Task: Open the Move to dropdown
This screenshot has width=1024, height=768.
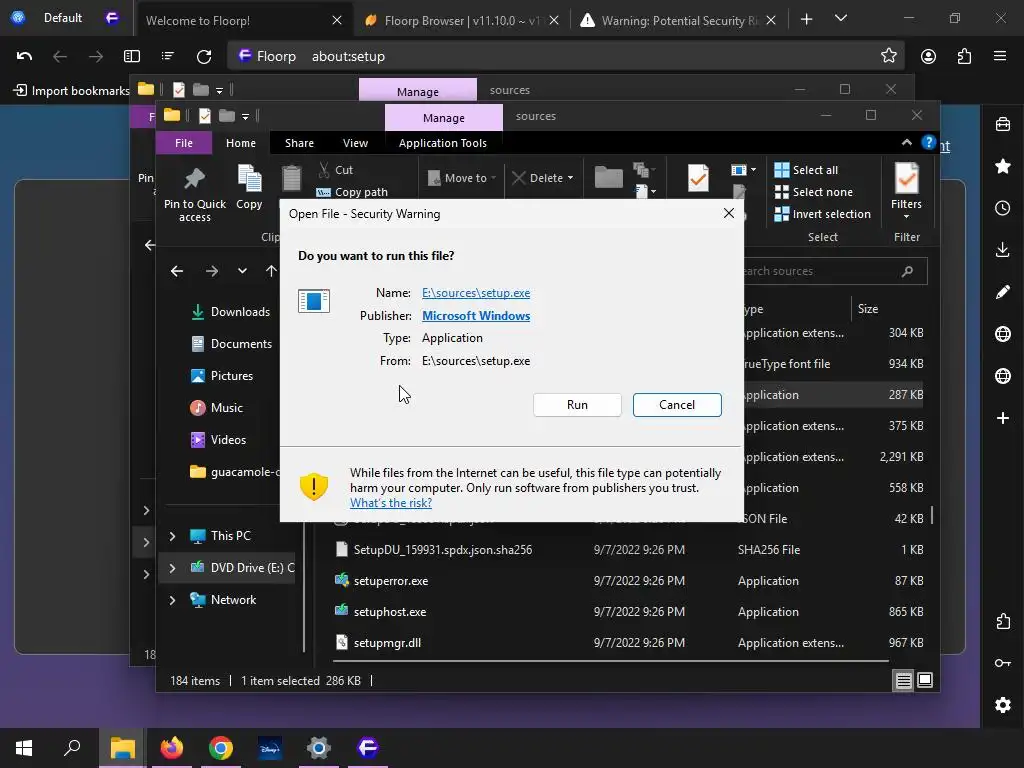Action: 462,178
